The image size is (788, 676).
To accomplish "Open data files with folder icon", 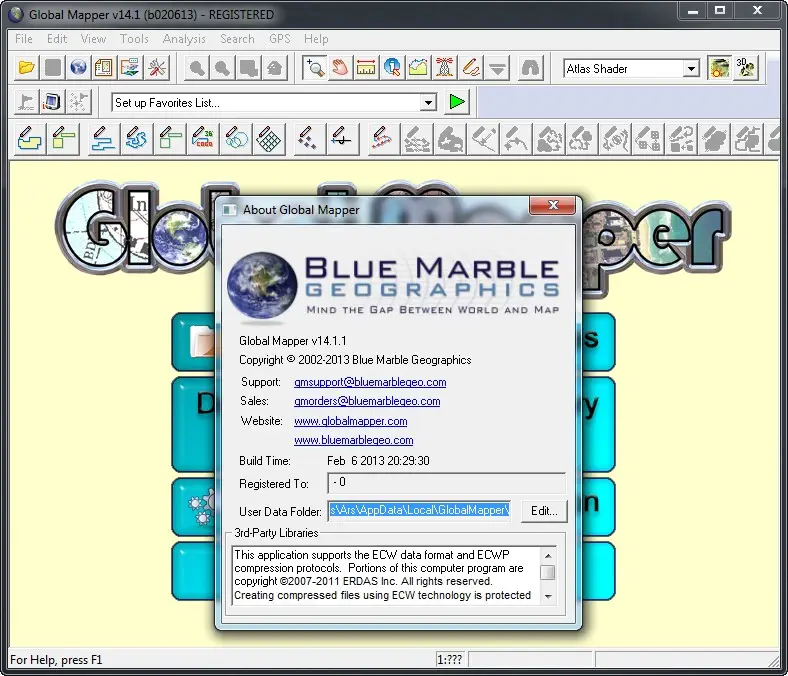I will (x=27, y=67).
